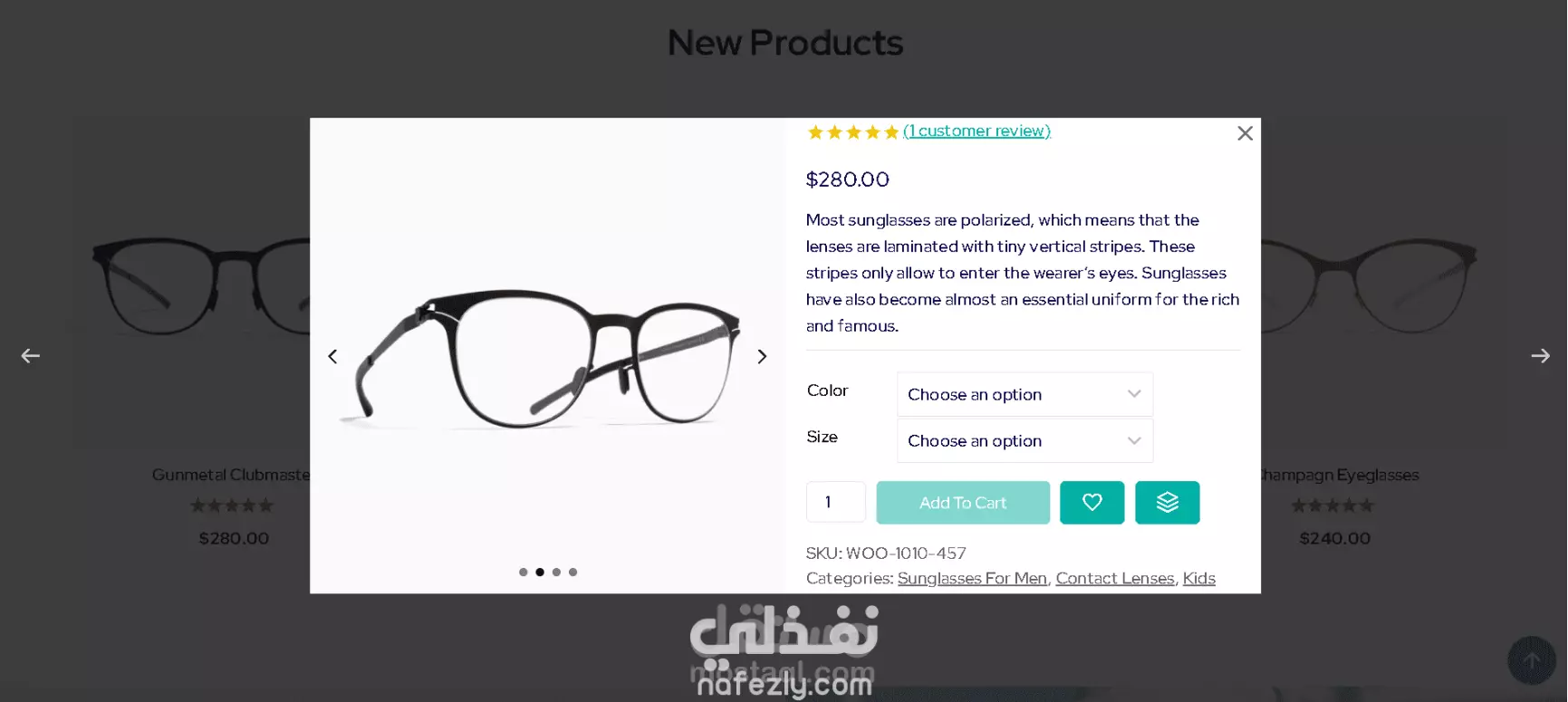The image size is (1568, 702).
Task: Click the scroll-to-top arrow button
Action: 1532,660
